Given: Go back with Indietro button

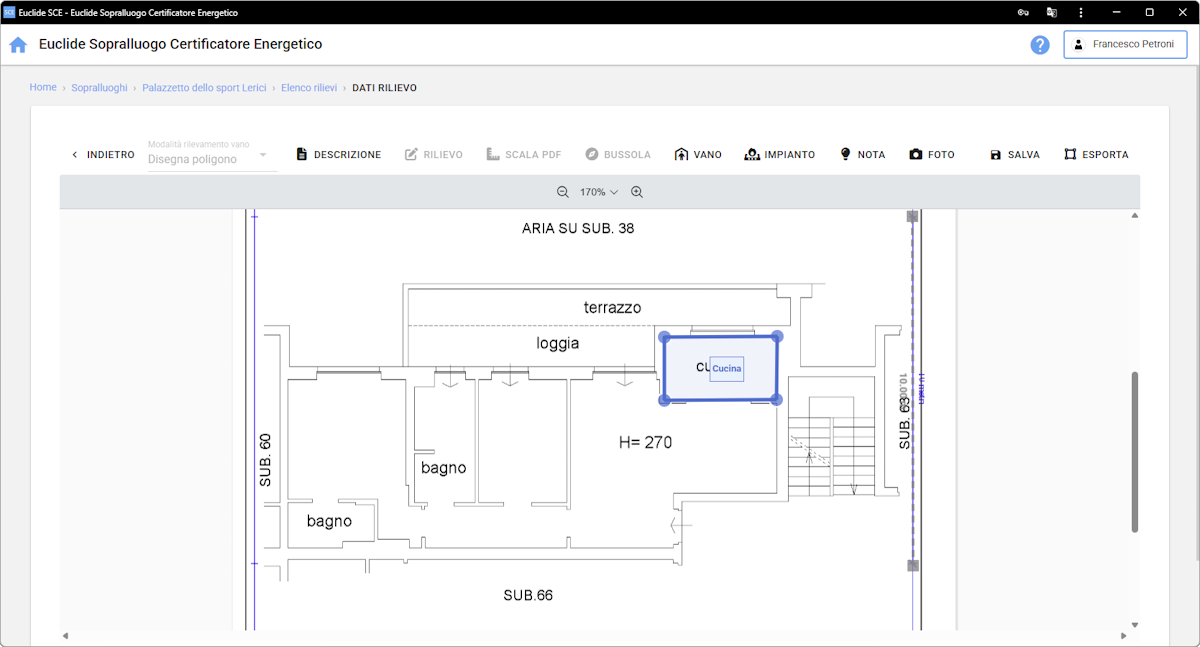Looking at the screenshot, I should click(x=102, y=155).
